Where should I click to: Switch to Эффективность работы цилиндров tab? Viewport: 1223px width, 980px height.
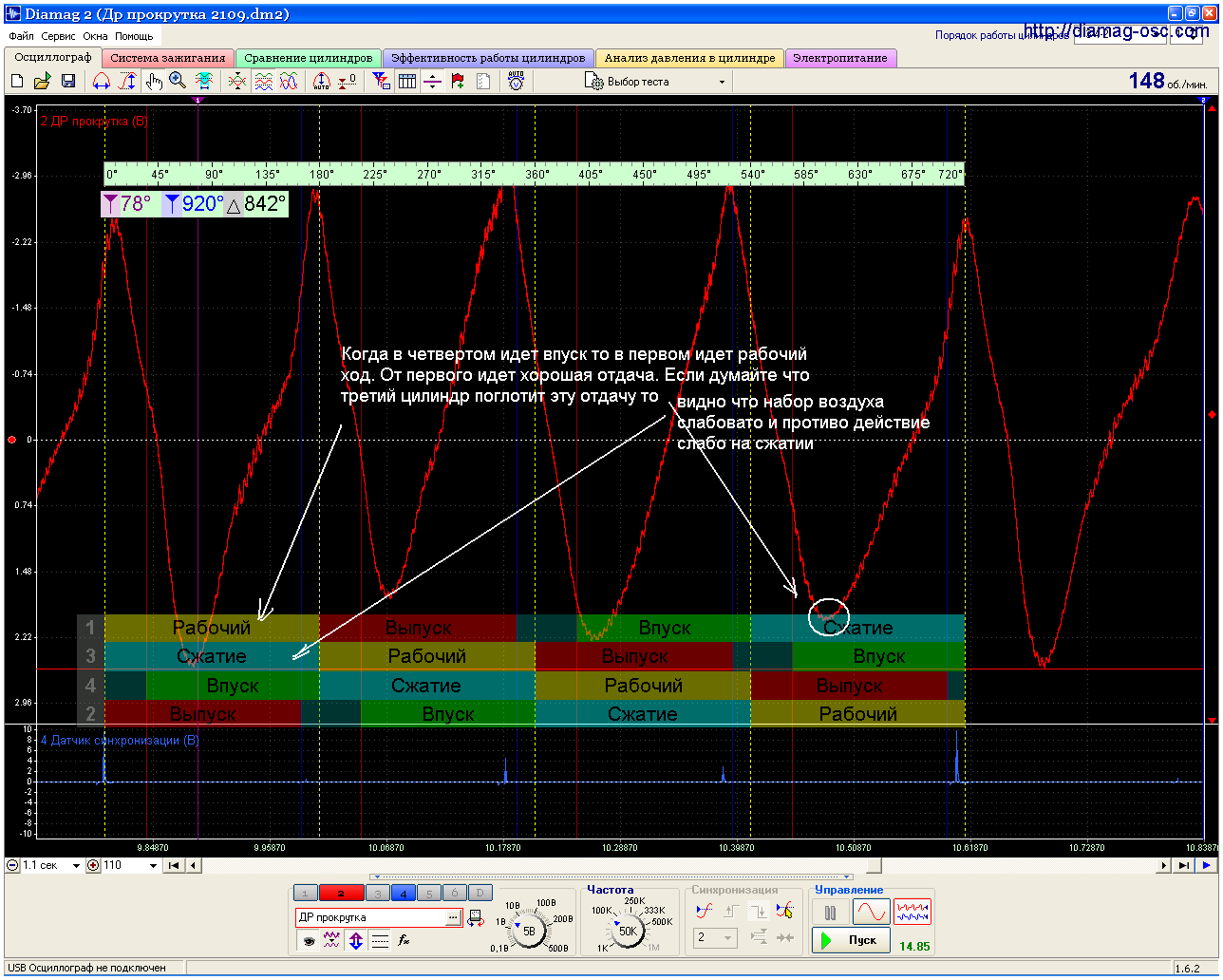tap(488, 58)
